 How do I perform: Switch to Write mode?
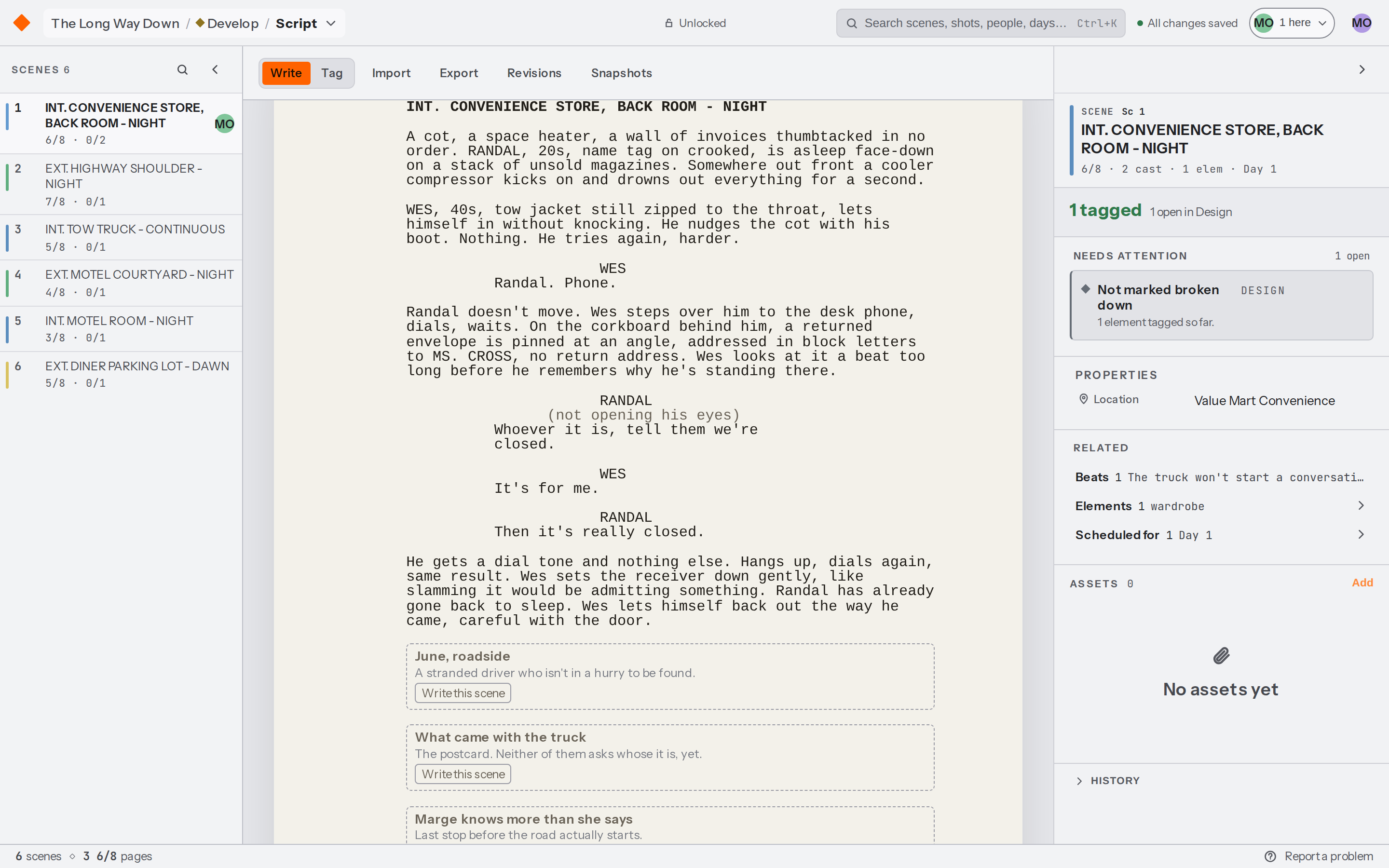pos(286,73)
